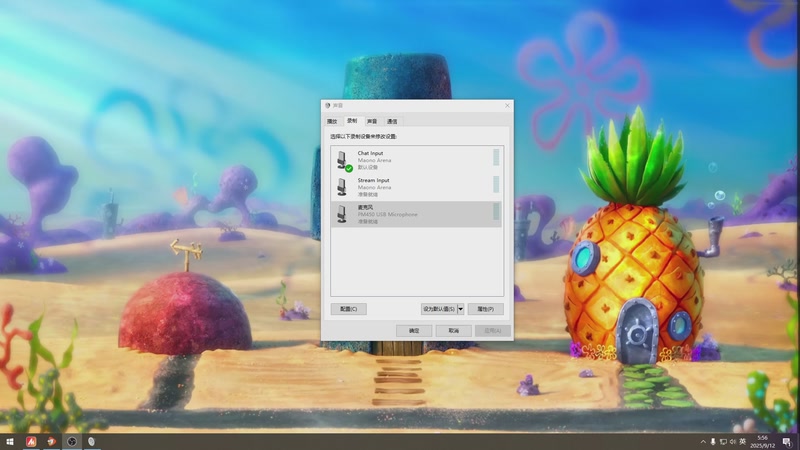Click the 配置(C) configure button
The image size is (800, 450).
(348, 309)
